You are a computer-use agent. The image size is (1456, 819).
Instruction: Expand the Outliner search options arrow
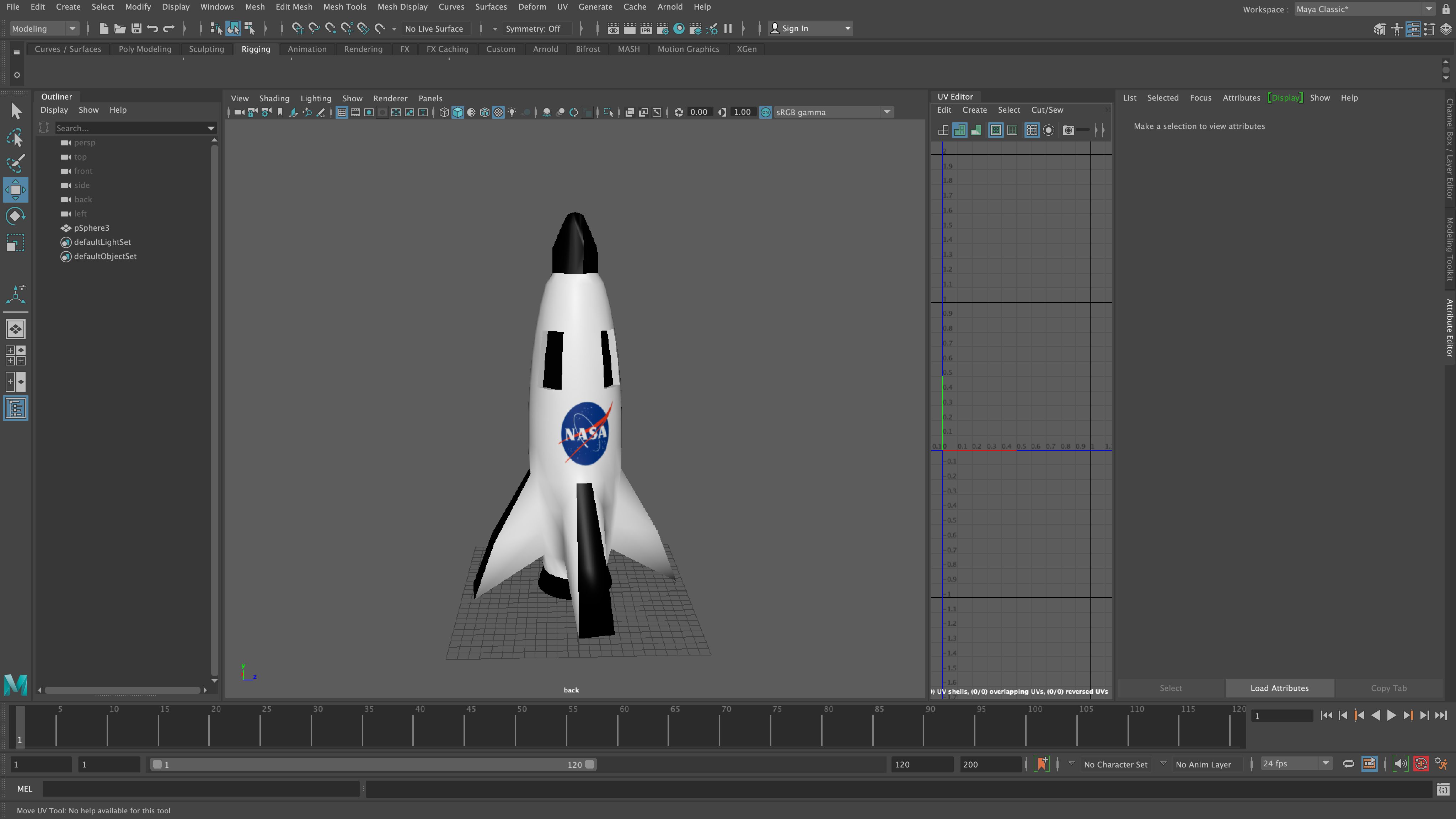pyautogui.click(x=211, y=128)
